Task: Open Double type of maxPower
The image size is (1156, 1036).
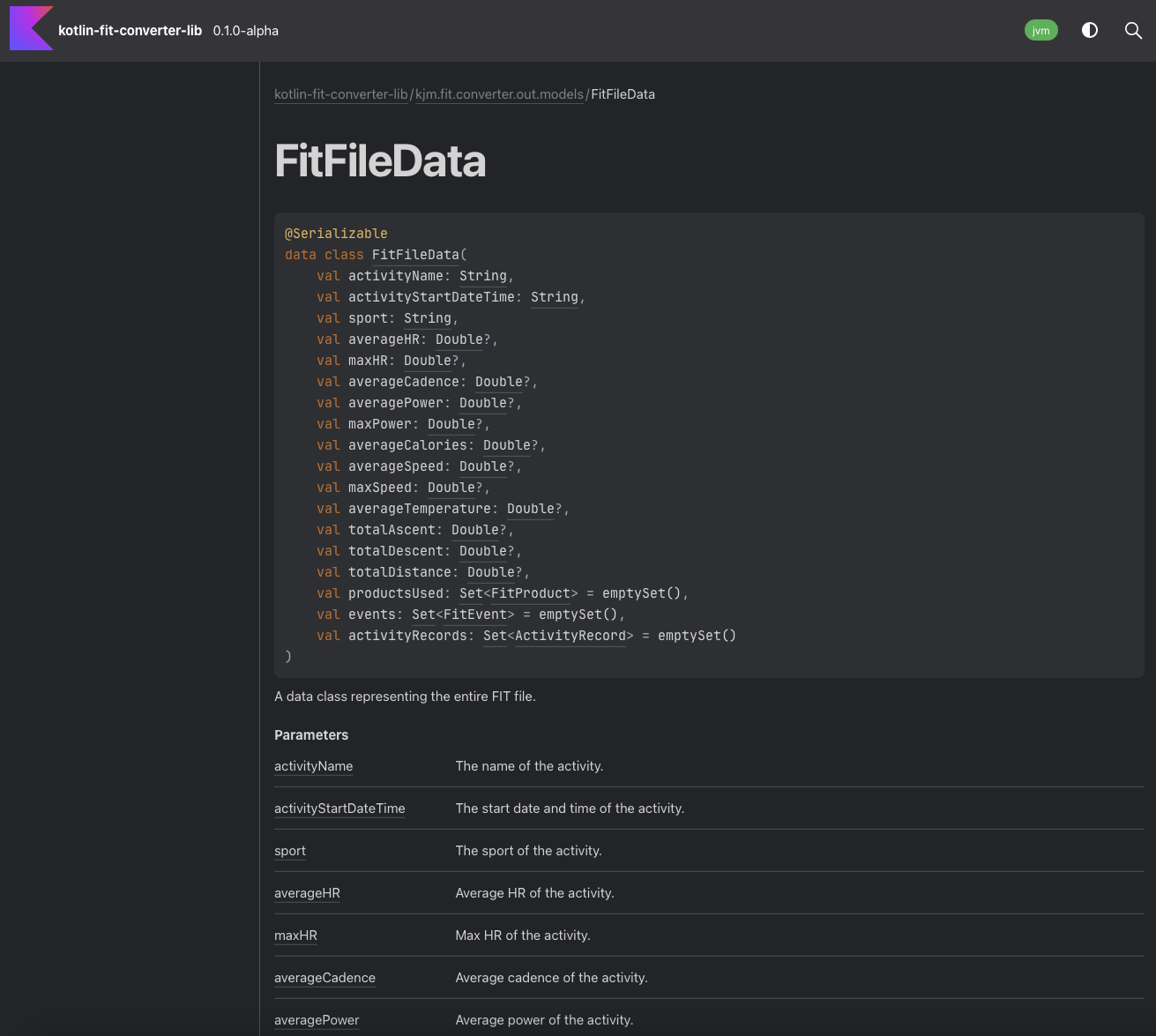Action: [x=451, y=424]
